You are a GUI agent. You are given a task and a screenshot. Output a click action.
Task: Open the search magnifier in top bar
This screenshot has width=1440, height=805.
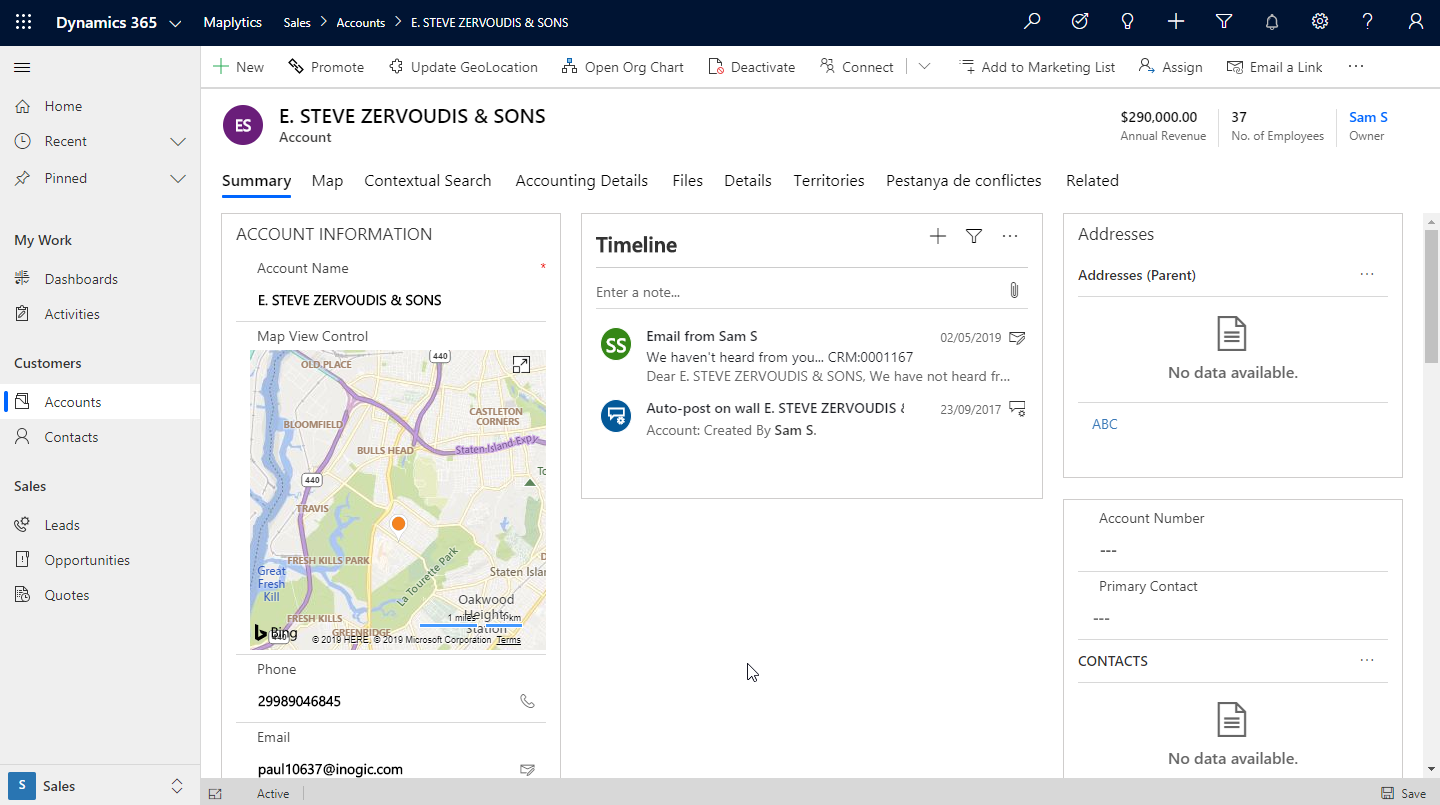[1032, 22]
